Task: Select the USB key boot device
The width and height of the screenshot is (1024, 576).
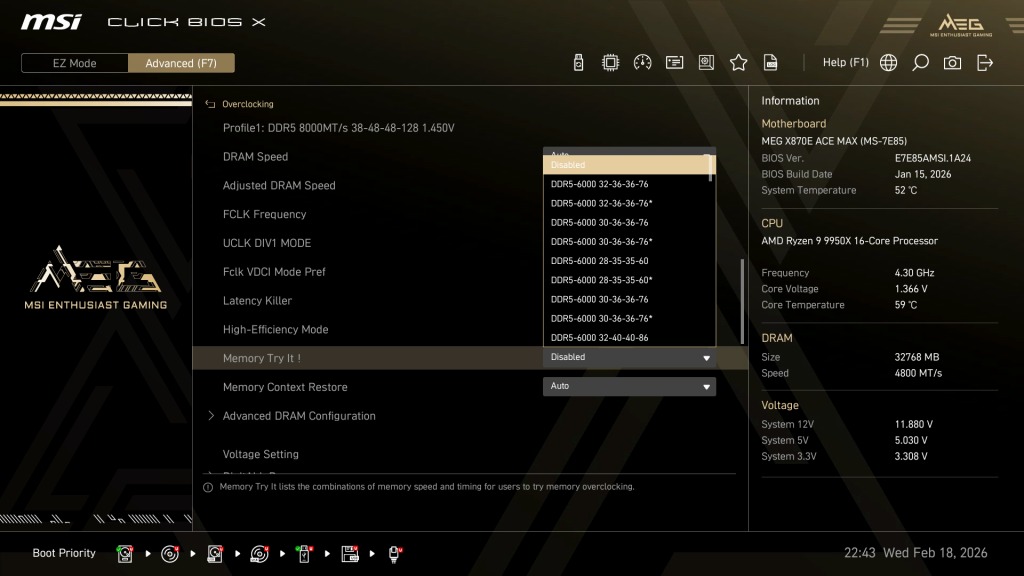Action: (304, 554)
